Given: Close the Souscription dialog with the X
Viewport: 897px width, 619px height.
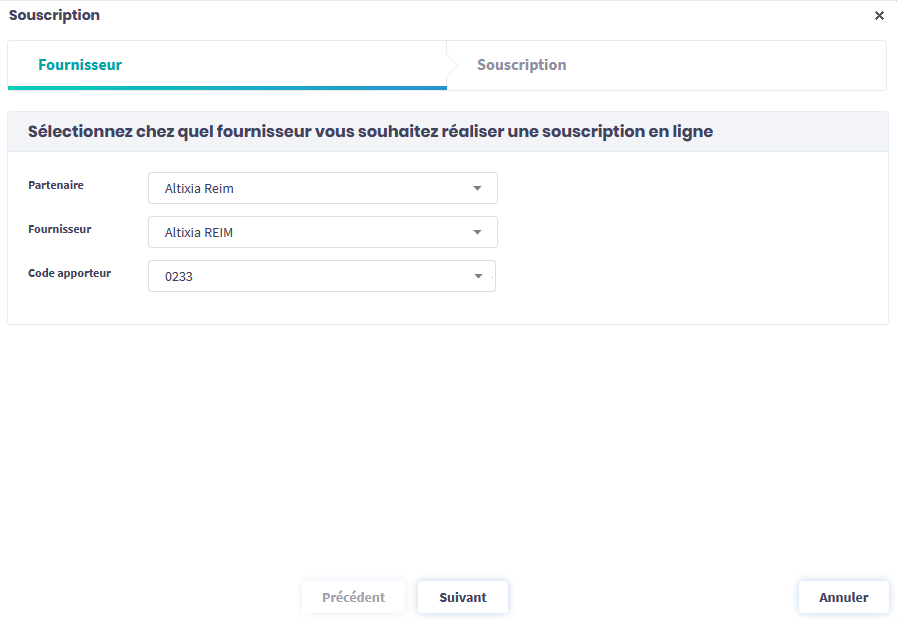Looking at the screenshot, I should [879, 16].
